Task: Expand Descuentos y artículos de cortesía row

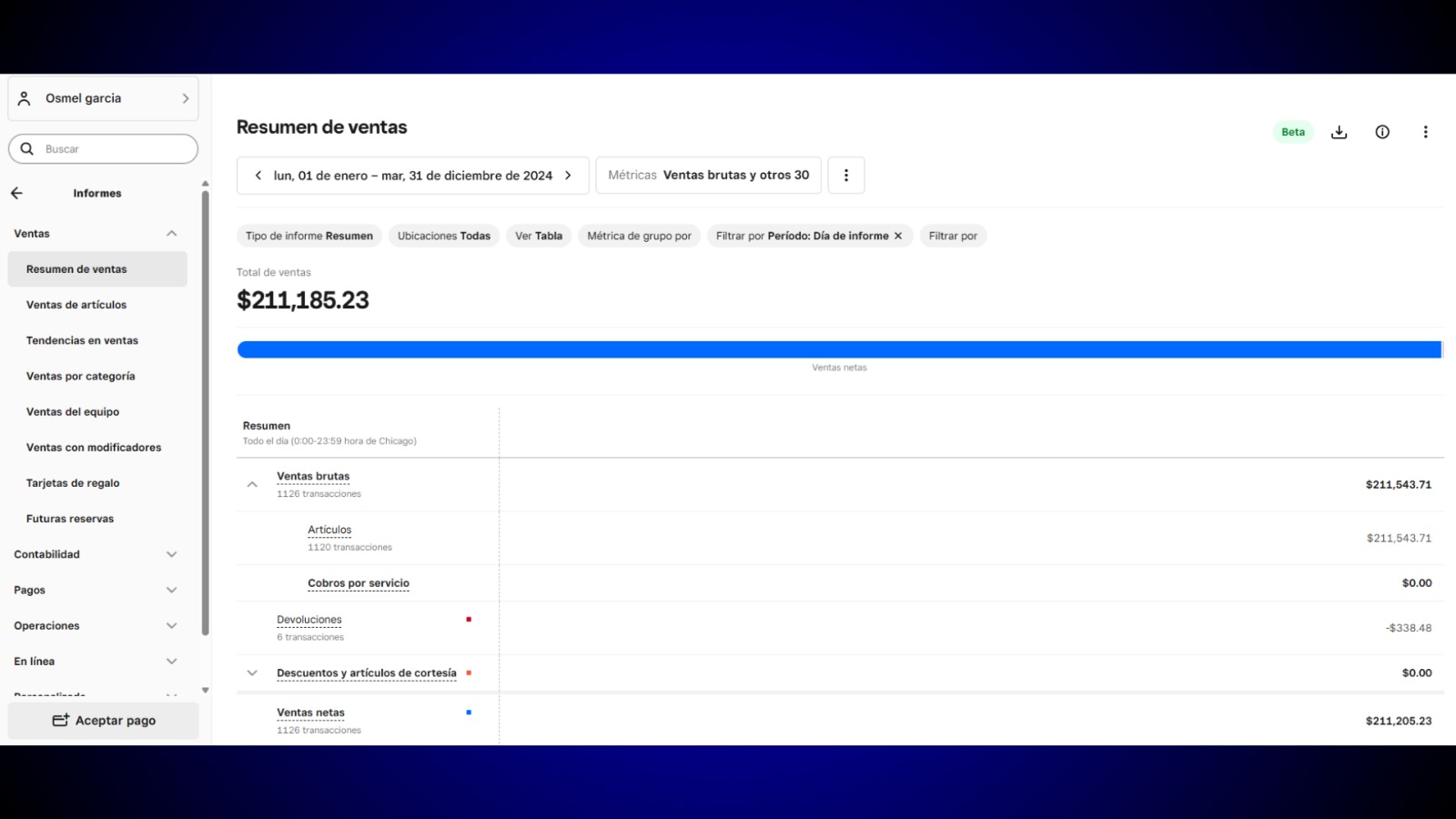Action: coord(252,673)
